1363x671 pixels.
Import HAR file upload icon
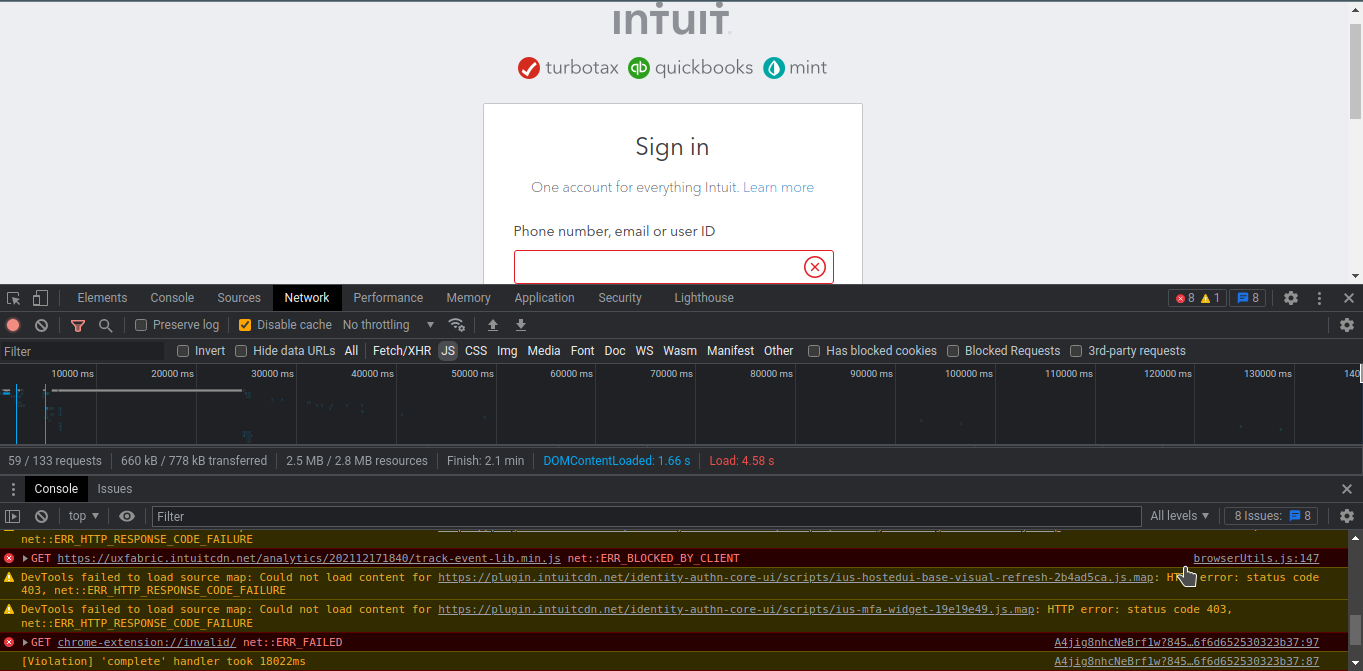click(493, 325)
